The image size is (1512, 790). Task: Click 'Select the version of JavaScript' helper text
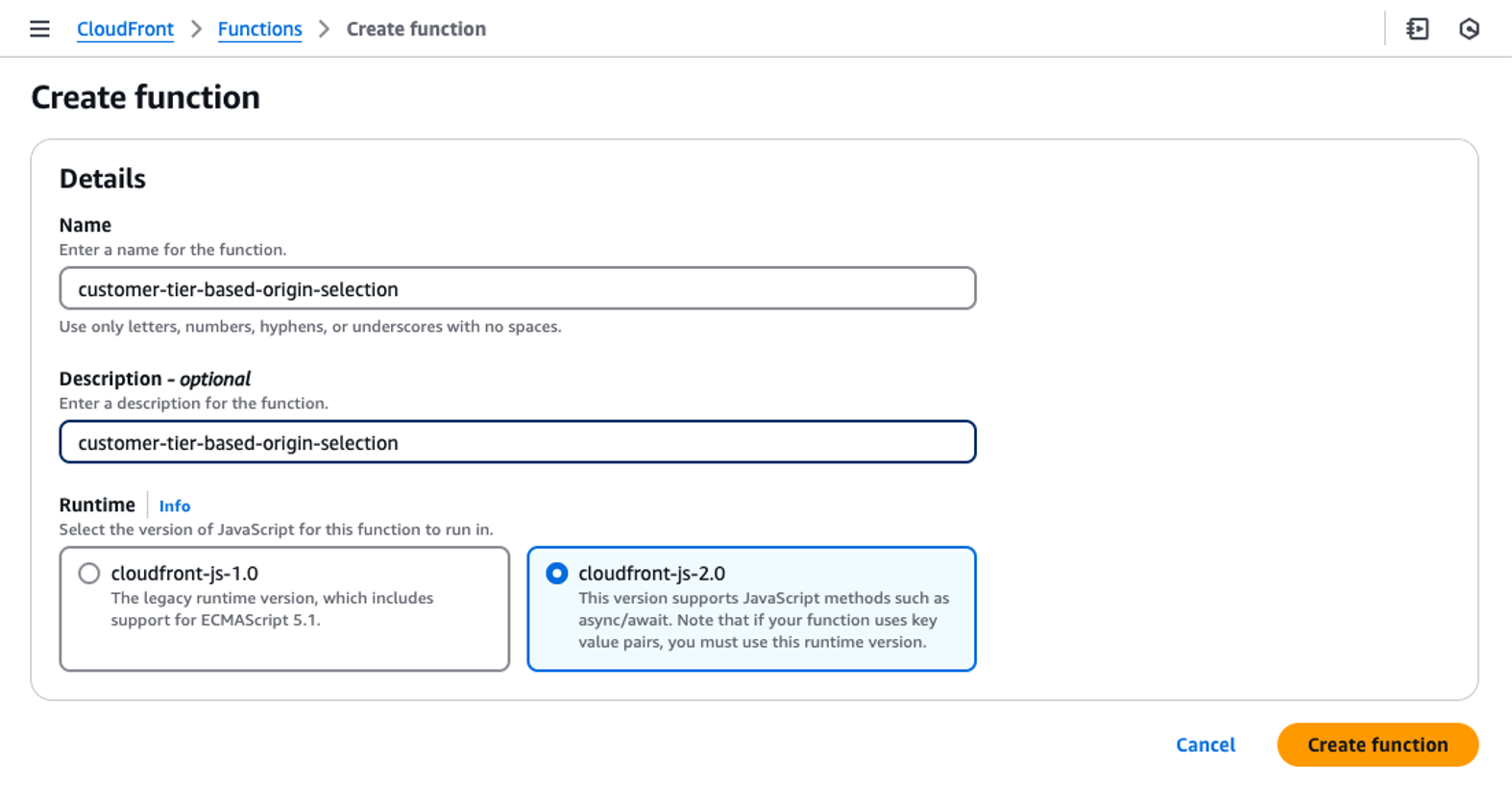(277, 530)
